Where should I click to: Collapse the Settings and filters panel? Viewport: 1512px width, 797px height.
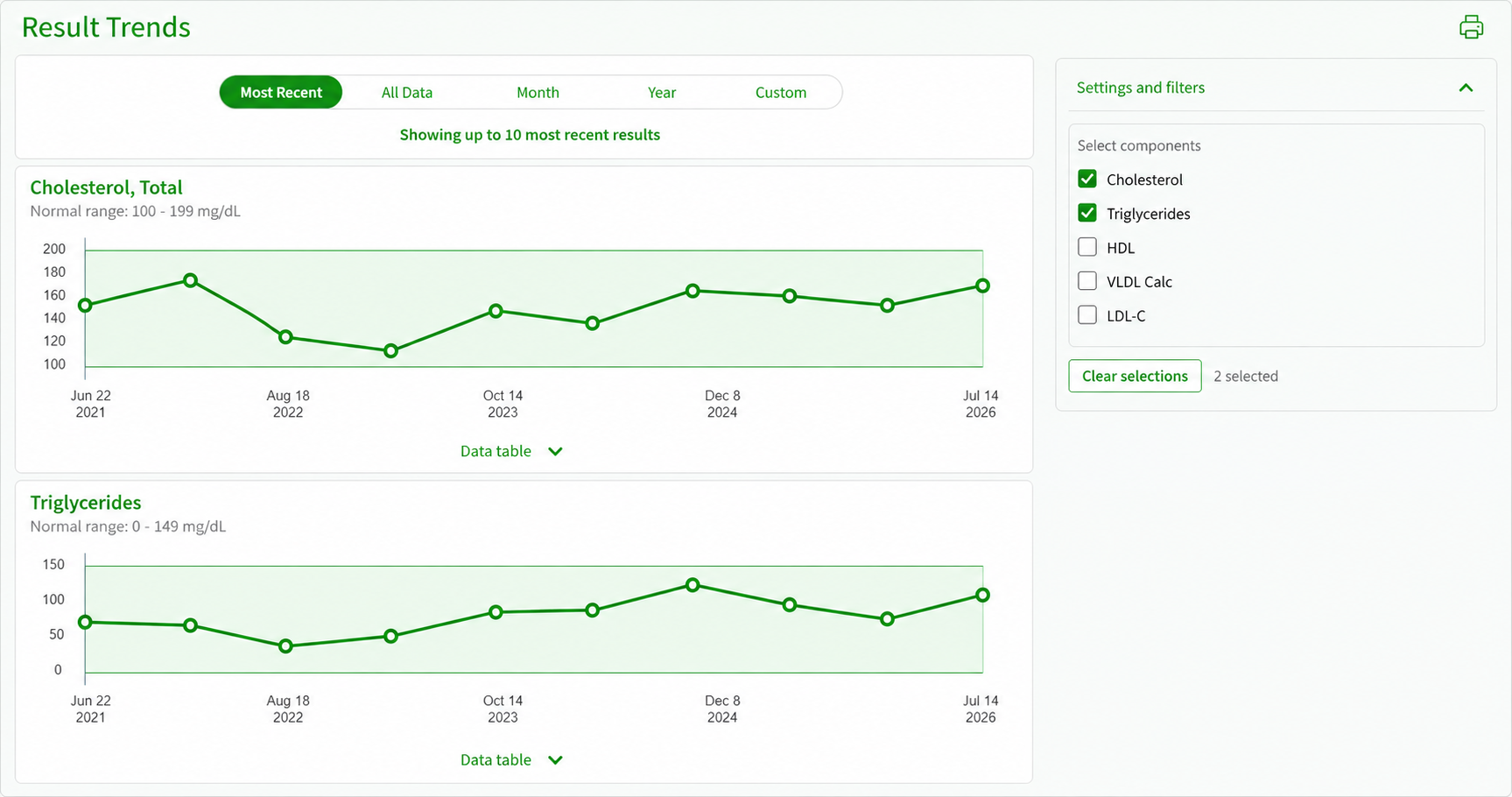point(1466,88)
